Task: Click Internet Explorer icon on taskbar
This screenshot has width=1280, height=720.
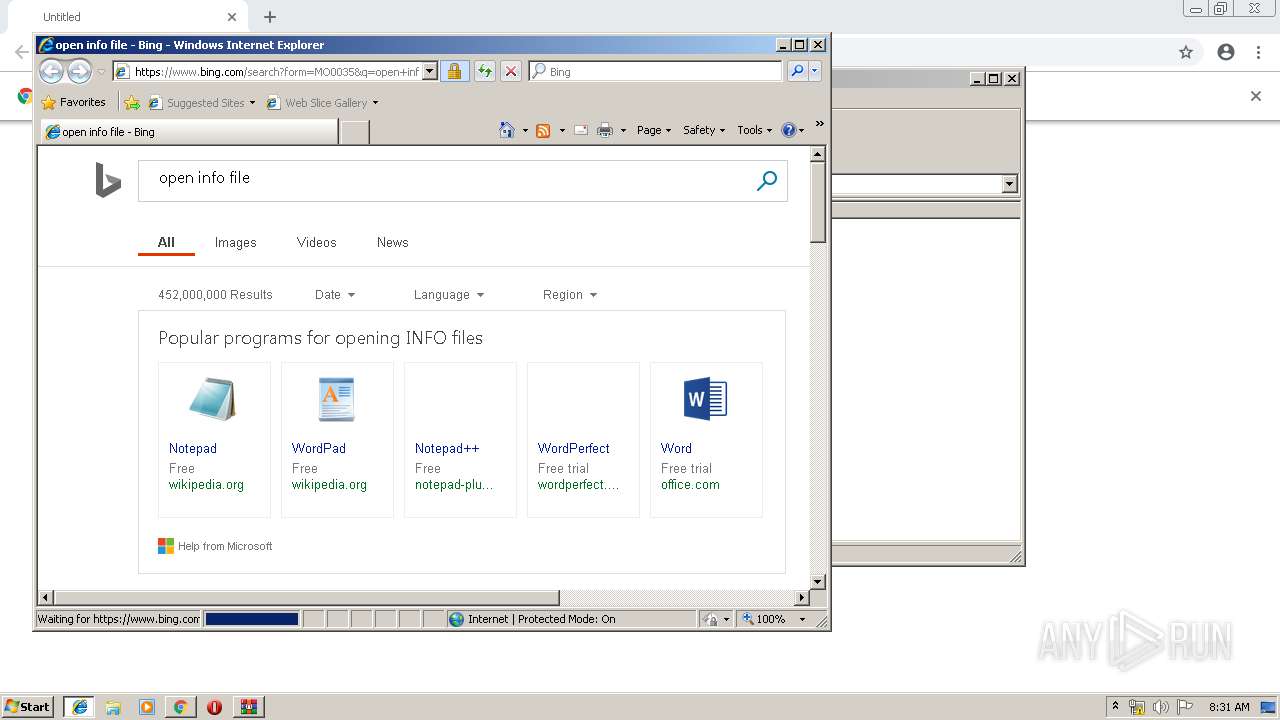Action: 79,707
